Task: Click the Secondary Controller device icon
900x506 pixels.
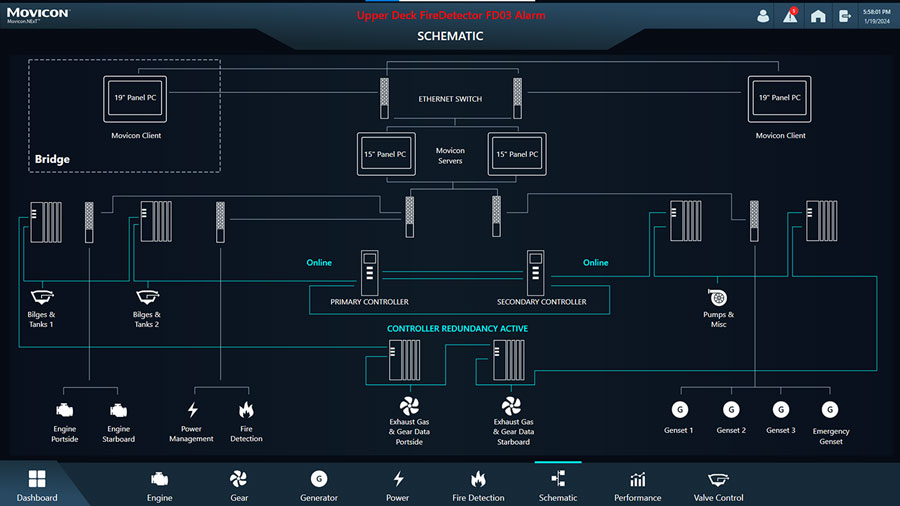Action: 536,273
